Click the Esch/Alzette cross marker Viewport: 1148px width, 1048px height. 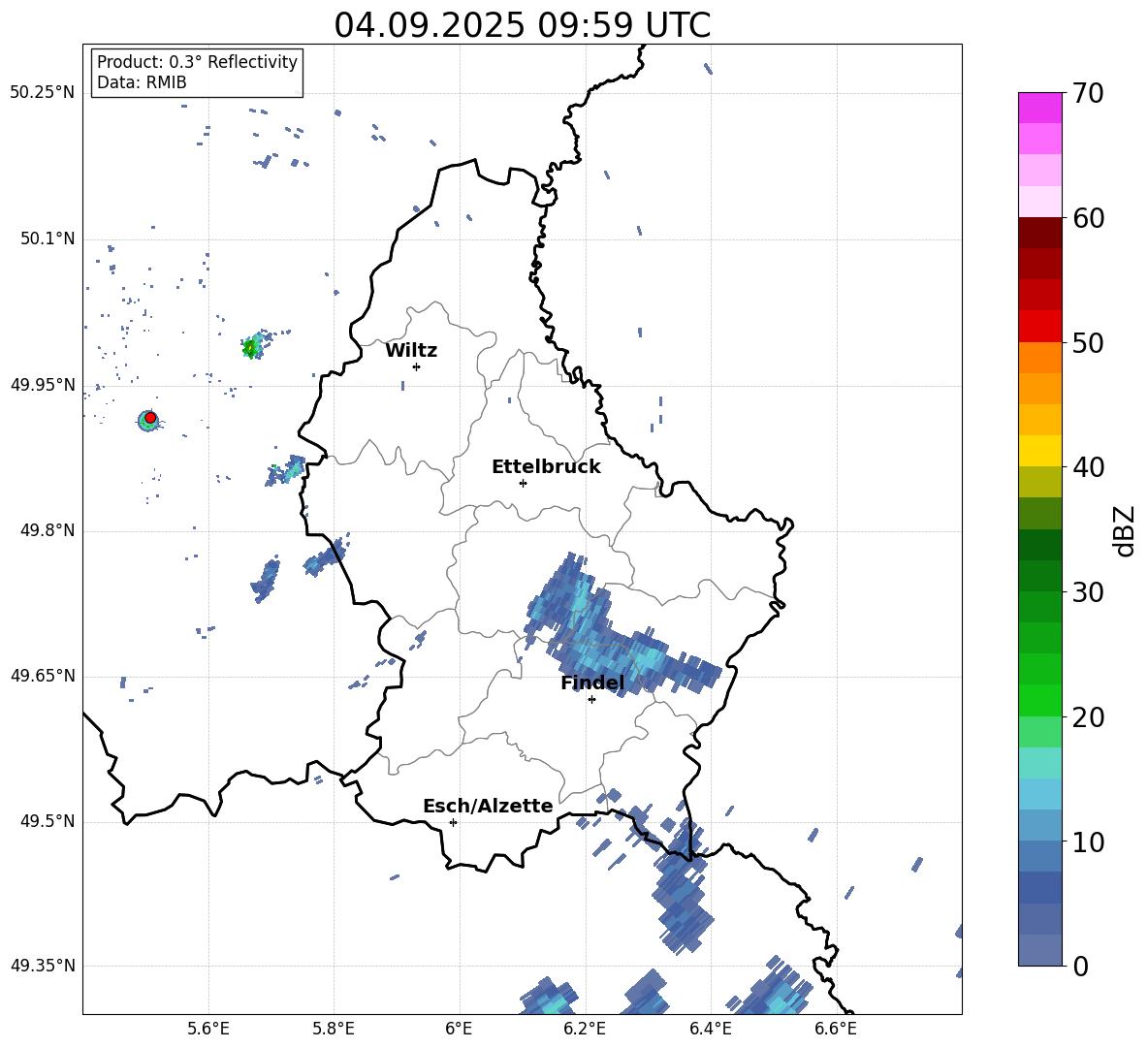[453, 822]
